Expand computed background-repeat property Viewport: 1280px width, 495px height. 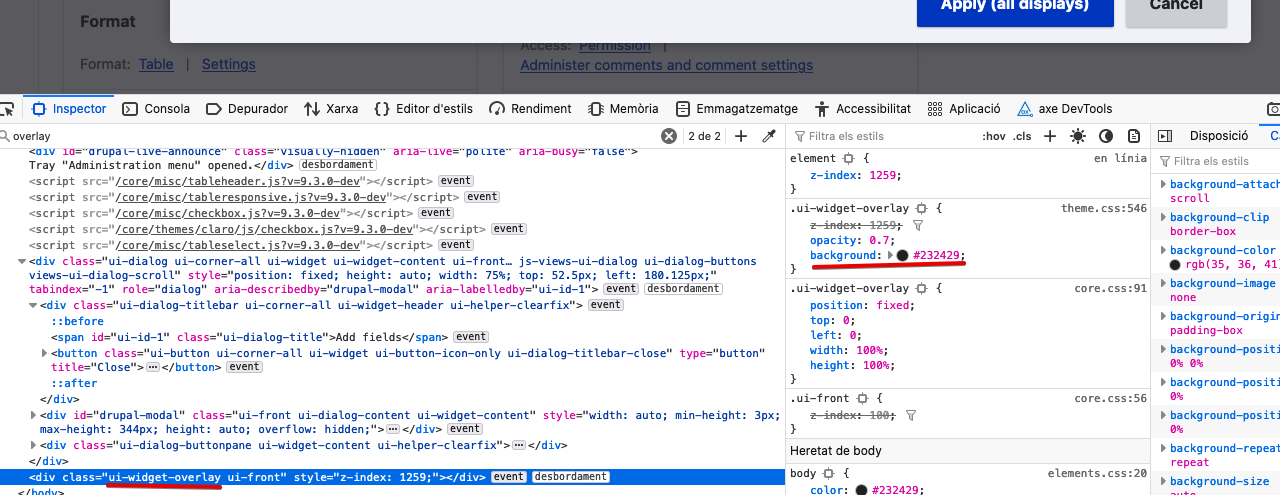tap(1163, 448)
